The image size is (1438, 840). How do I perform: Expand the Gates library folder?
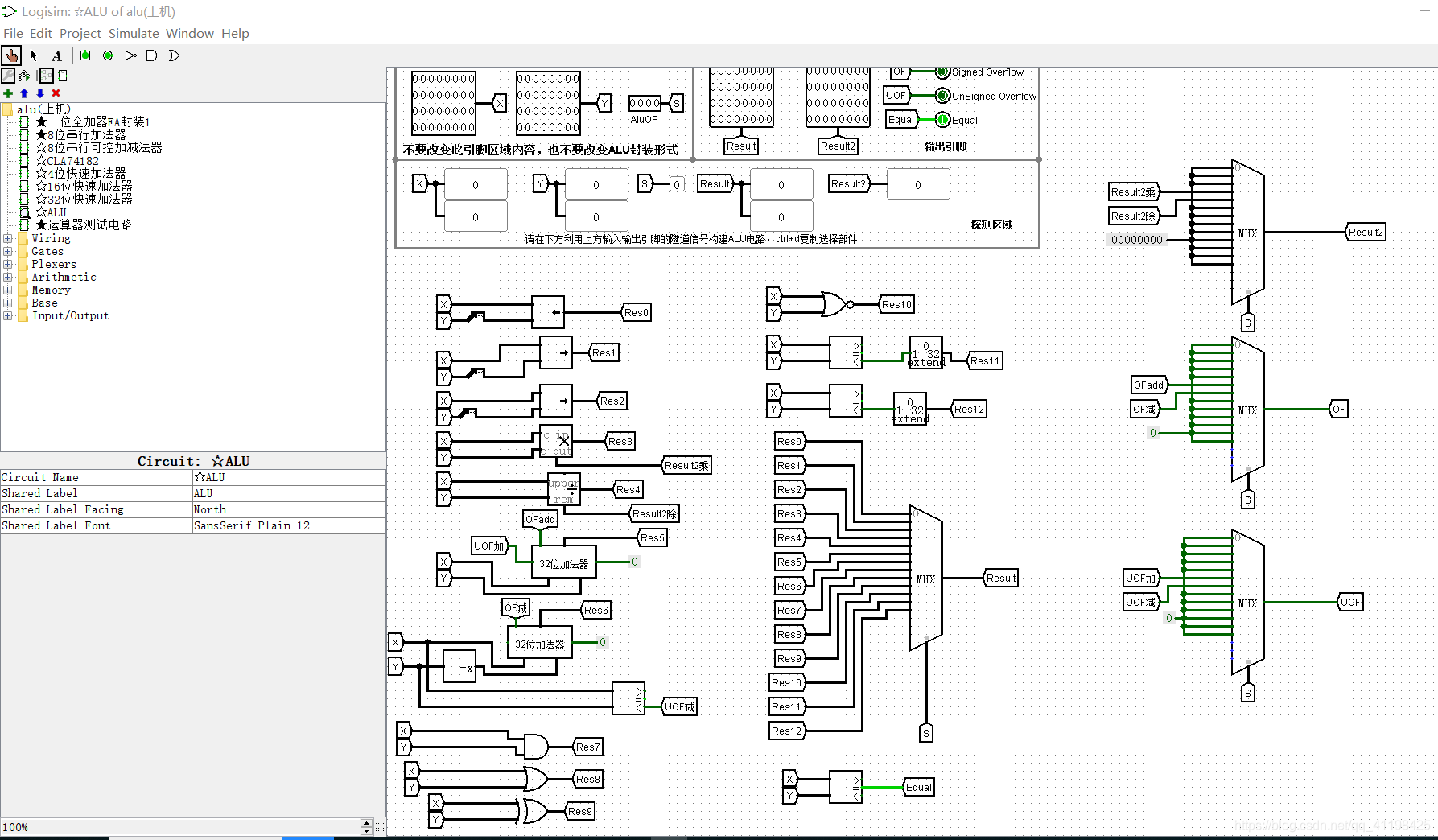coord(7,251)
